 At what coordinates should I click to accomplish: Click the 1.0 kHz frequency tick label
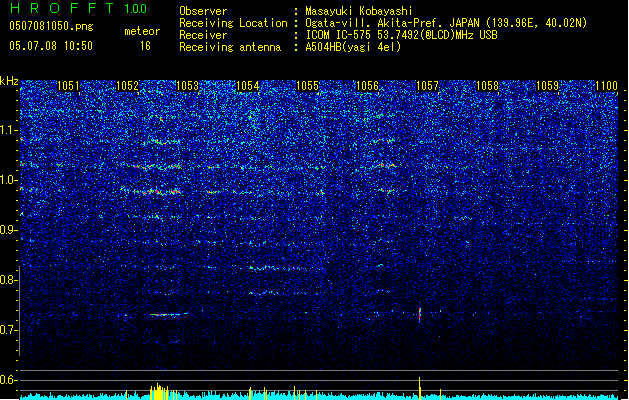pos(9,180)
